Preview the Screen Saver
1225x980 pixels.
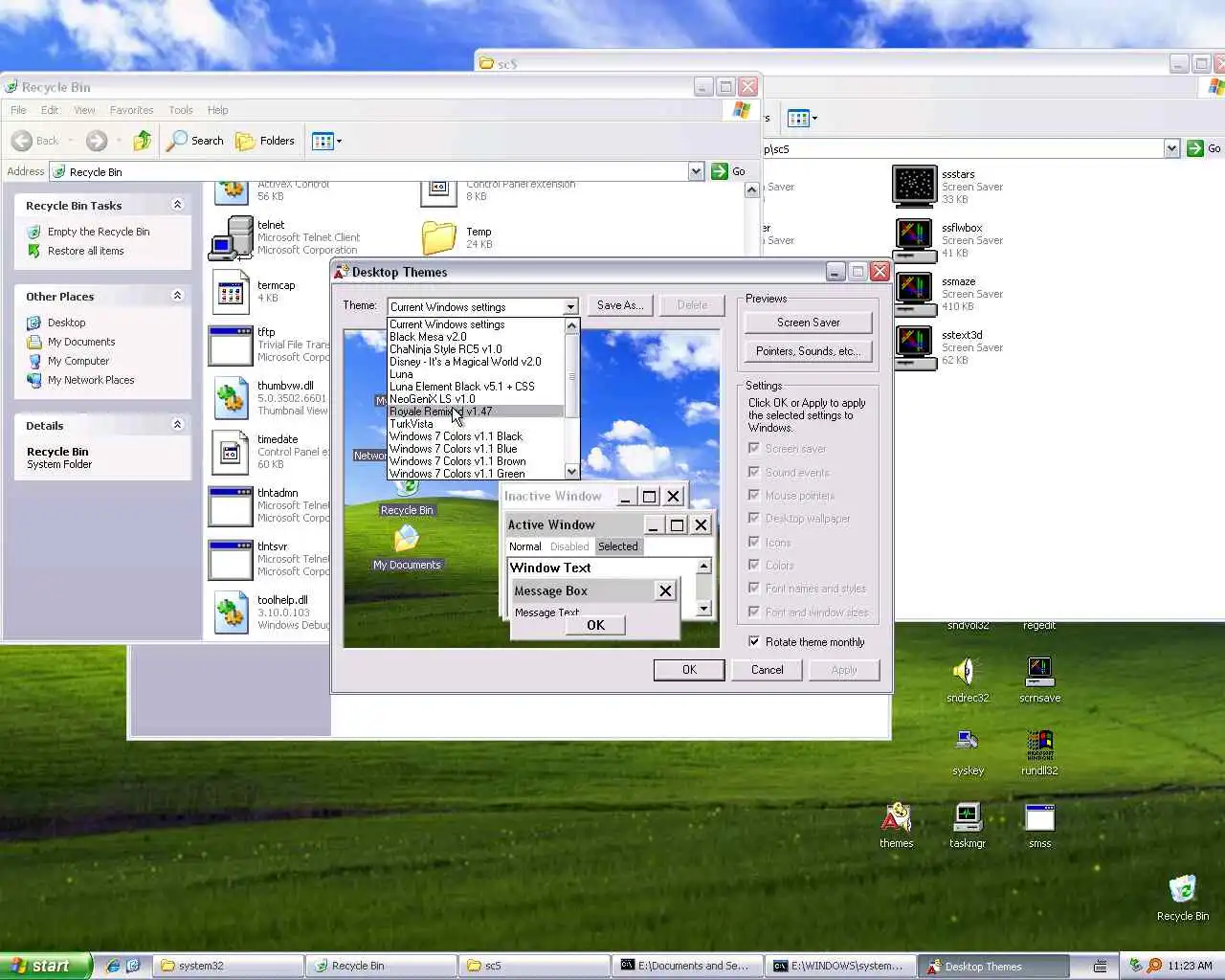tap(808, 323)
